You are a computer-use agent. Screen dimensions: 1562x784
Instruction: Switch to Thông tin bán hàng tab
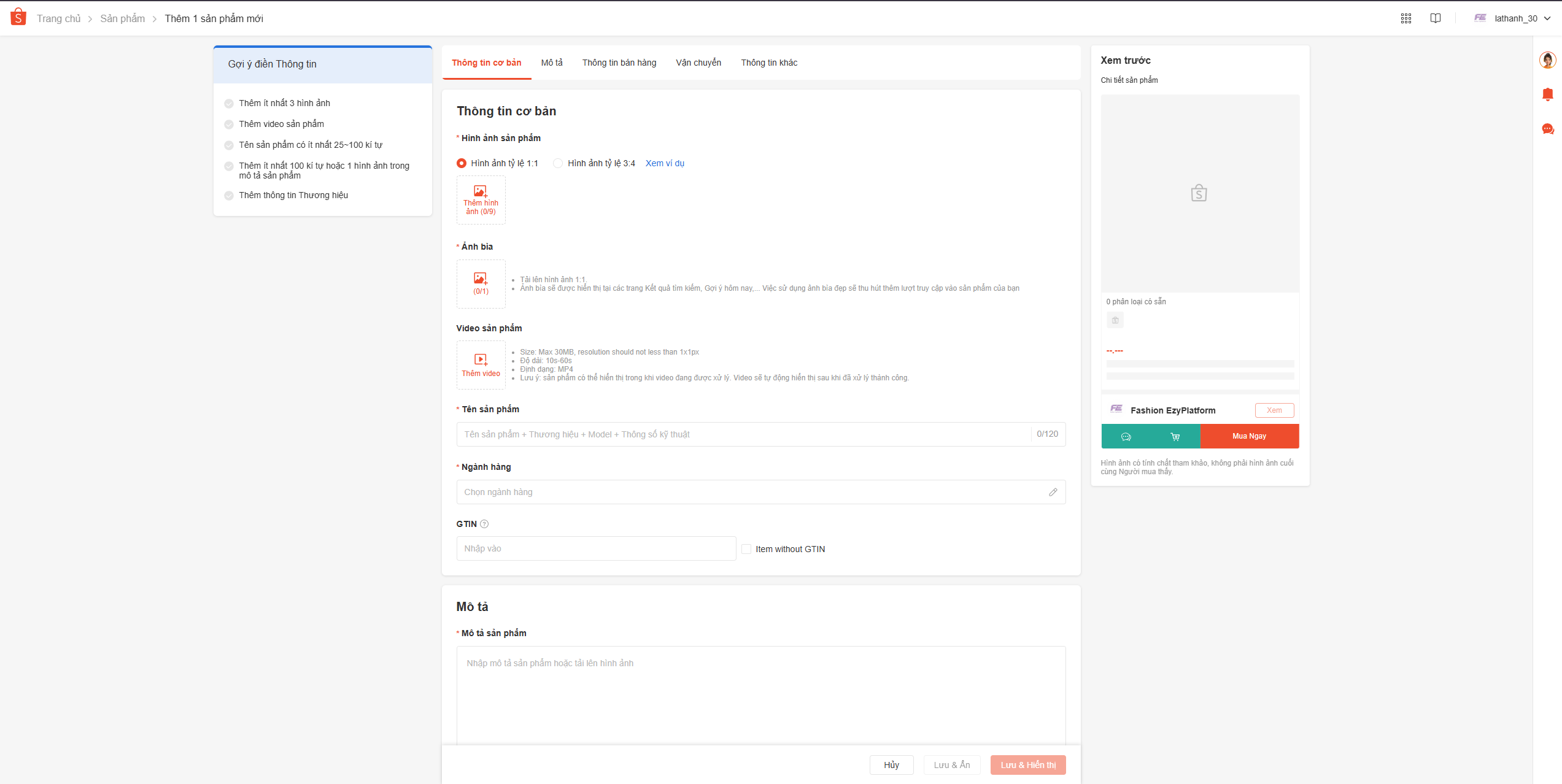pos(619,63)
